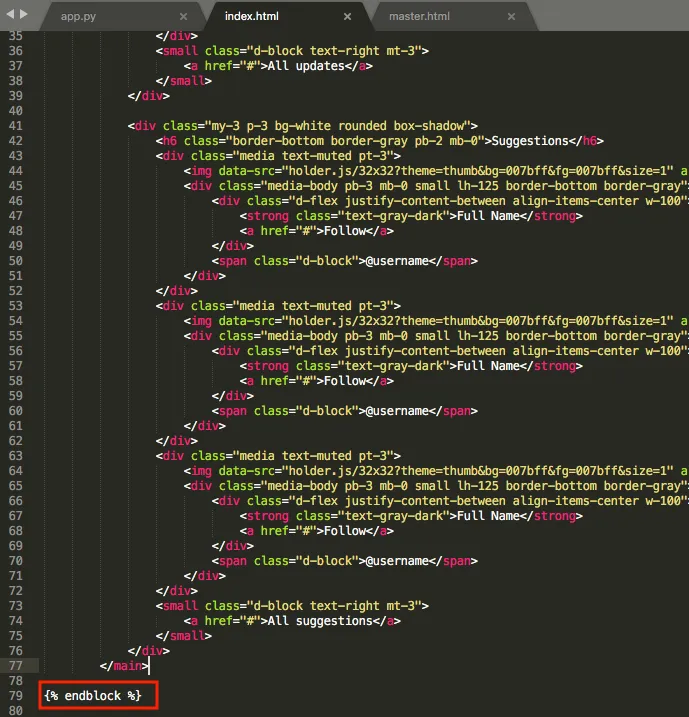Place cursor on closing main tag
The height and width of the screenshot is (717, 689).
pyautogui.click(x=124, y=666)
